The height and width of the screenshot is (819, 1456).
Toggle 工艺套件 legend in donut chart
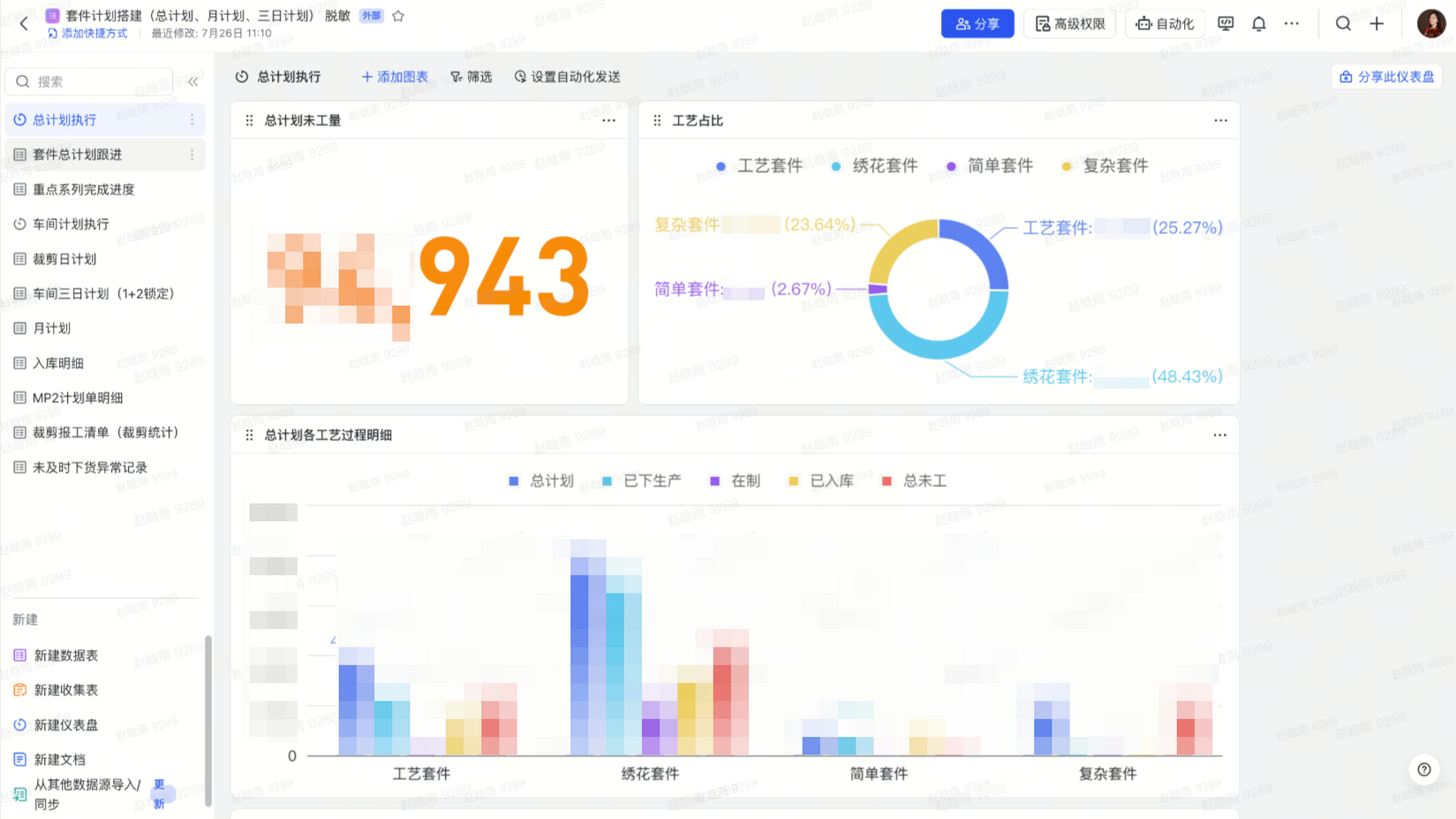pyautogui.click(x=759, y=166)
